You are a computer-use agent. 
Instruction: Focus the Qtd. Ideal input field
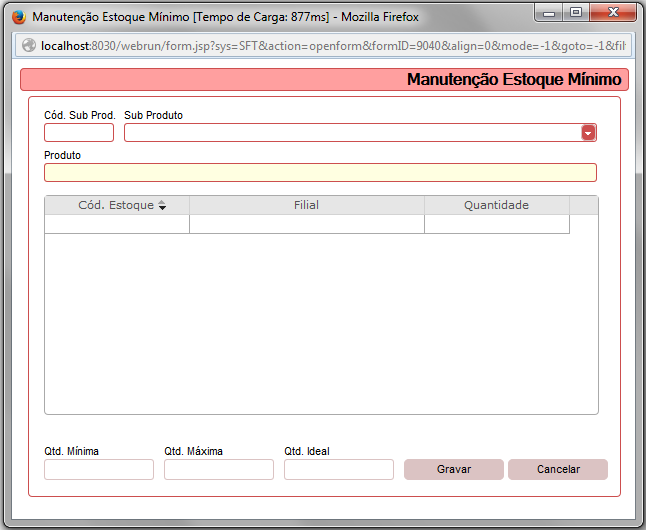339,469
